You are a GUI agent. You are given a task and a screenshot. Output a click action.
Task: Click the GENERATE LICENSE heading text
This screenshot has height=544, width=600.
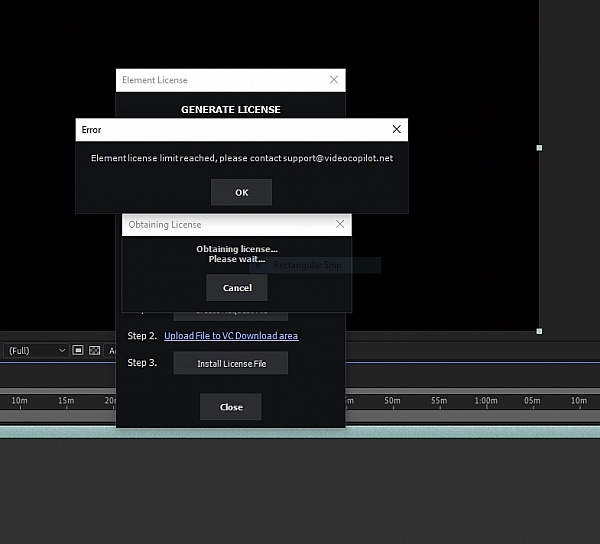pos(231,109)
